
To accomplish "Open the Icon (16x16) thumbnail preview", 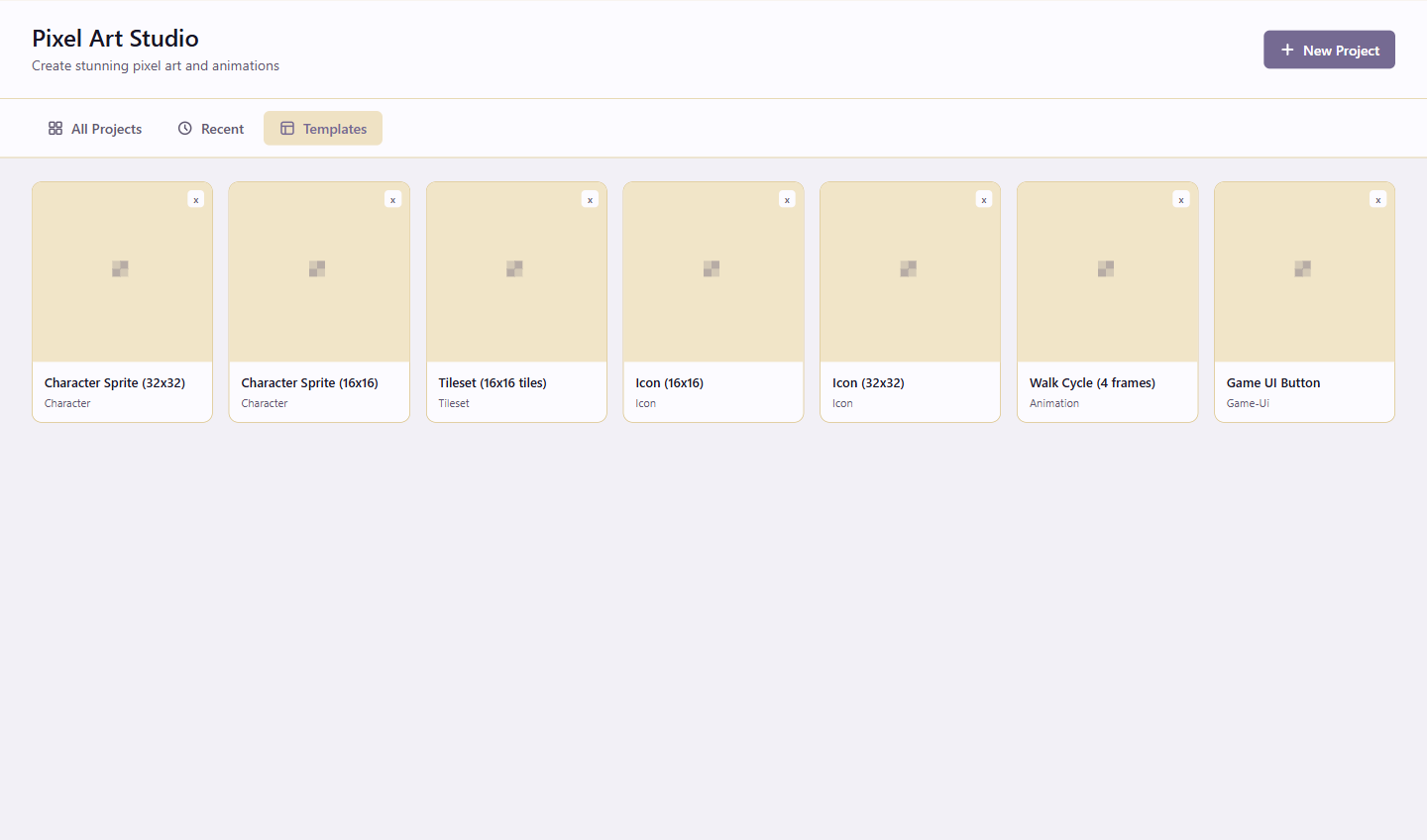I will coord(713,272).
